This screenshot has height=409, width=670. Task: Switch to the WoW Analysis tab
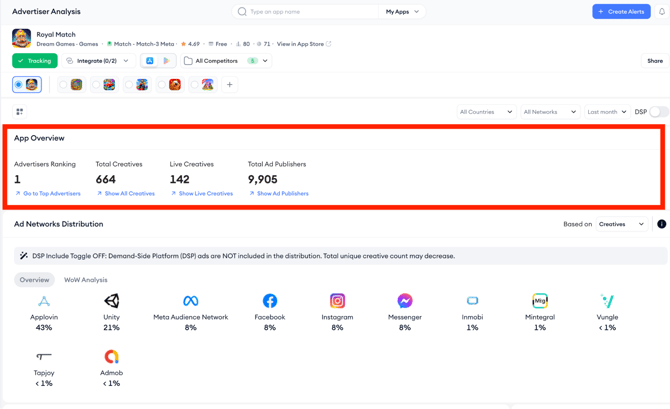pyautogui.click(x=85, y=280)
